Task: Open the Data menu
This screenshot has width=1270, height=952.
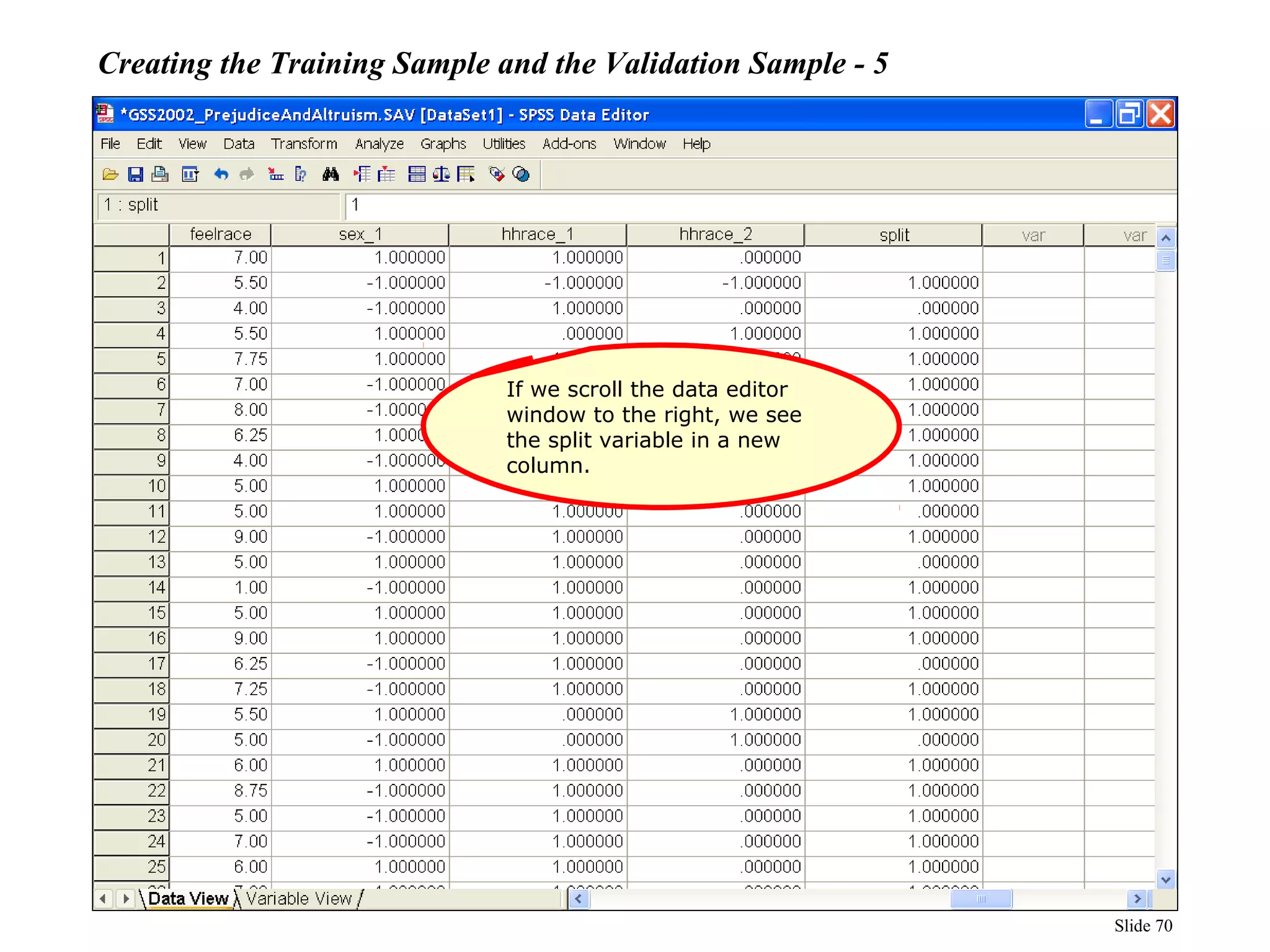Action: tap(239, 144)
